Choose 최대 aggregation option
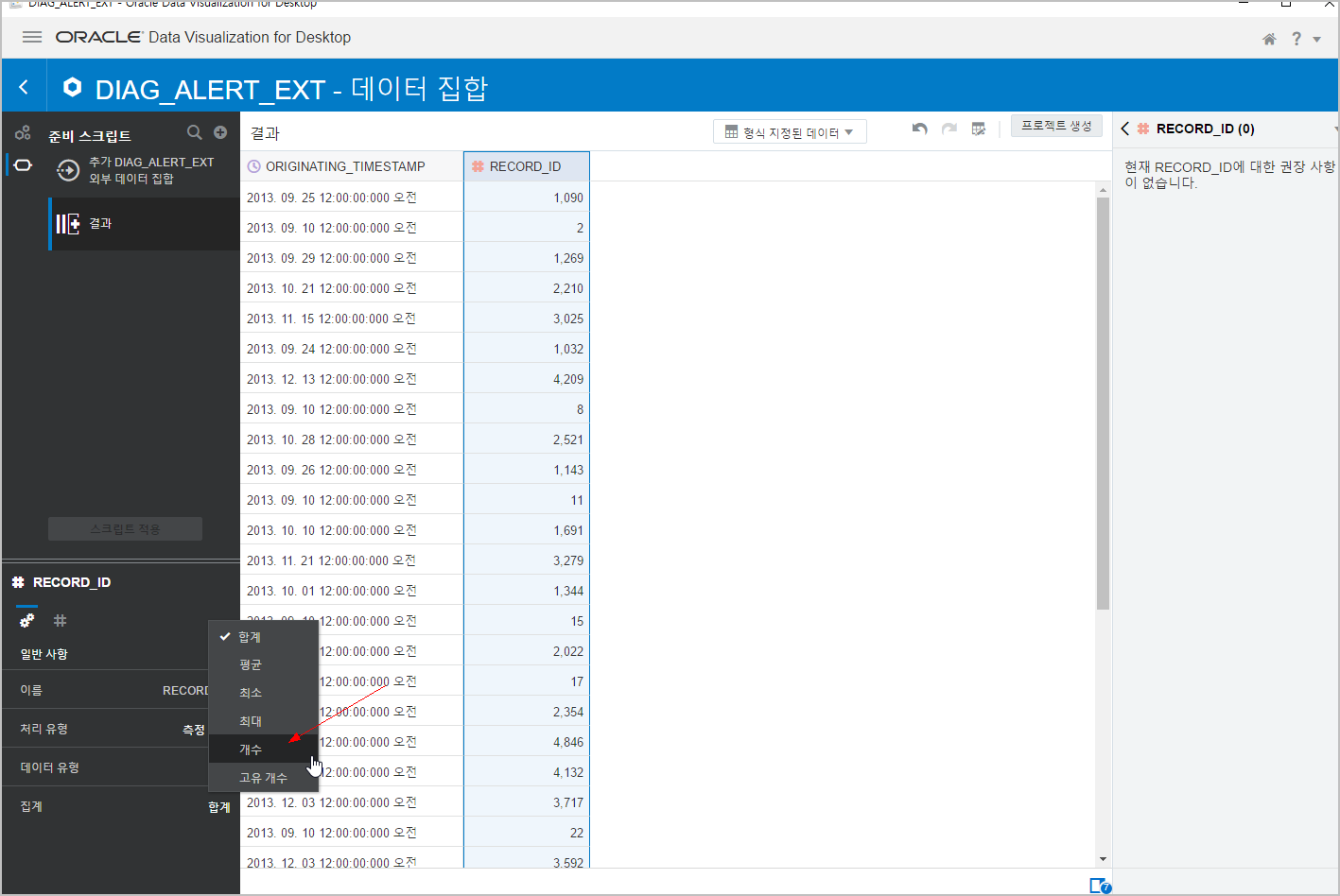Viewport: 1340px width, 896px height. pos(263,721)
